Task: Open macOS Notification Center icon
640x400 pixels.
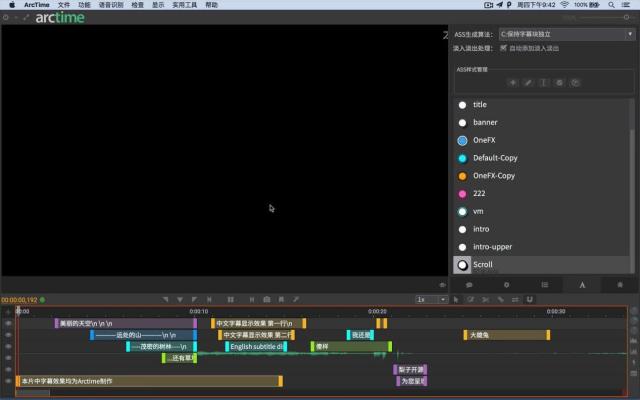Action: click(626, 5)
